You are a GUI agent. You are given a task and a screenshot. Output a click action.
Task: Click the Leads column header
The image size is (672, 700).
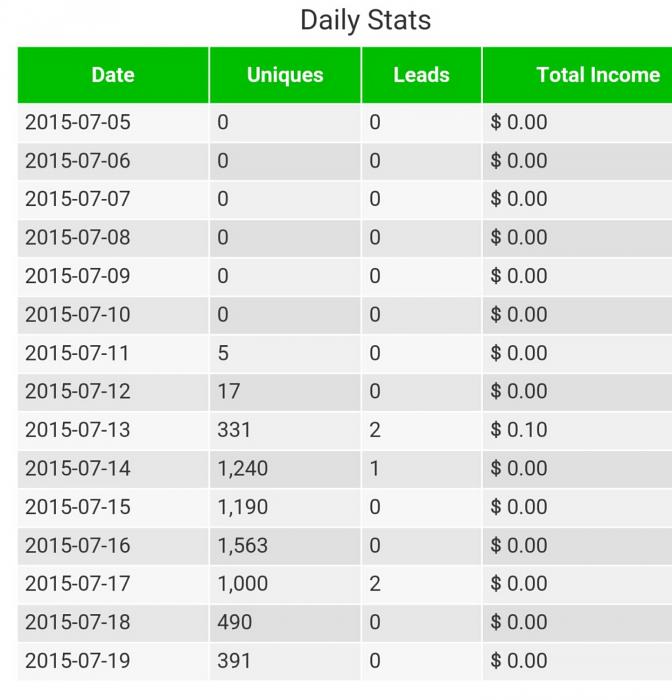(x=422, y=75)
